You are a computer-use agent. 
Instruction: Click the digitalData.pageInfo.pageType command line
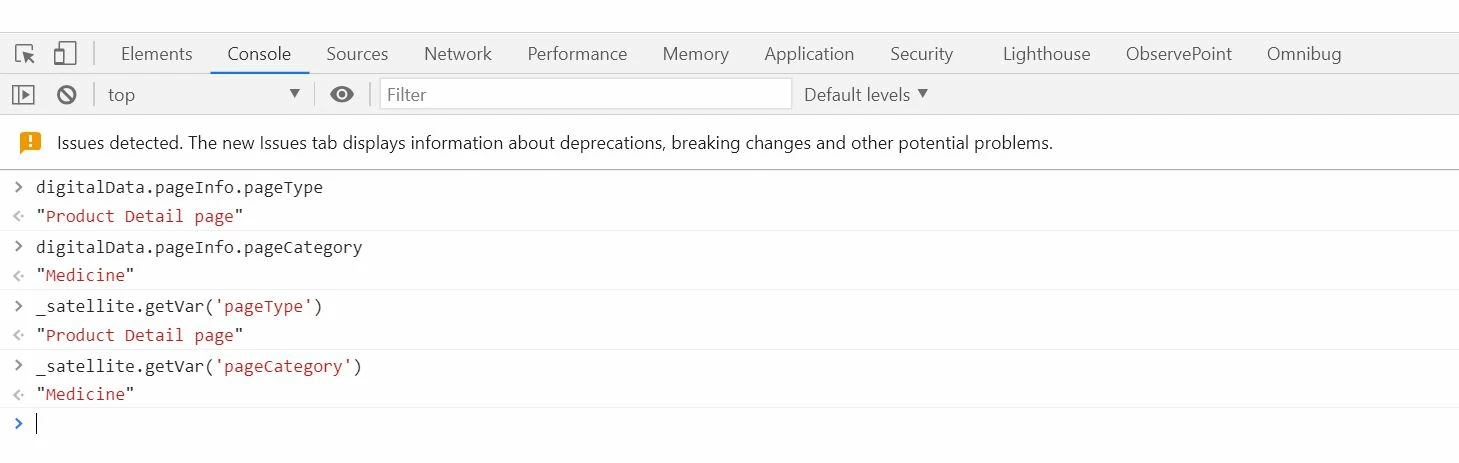[179, 187]
